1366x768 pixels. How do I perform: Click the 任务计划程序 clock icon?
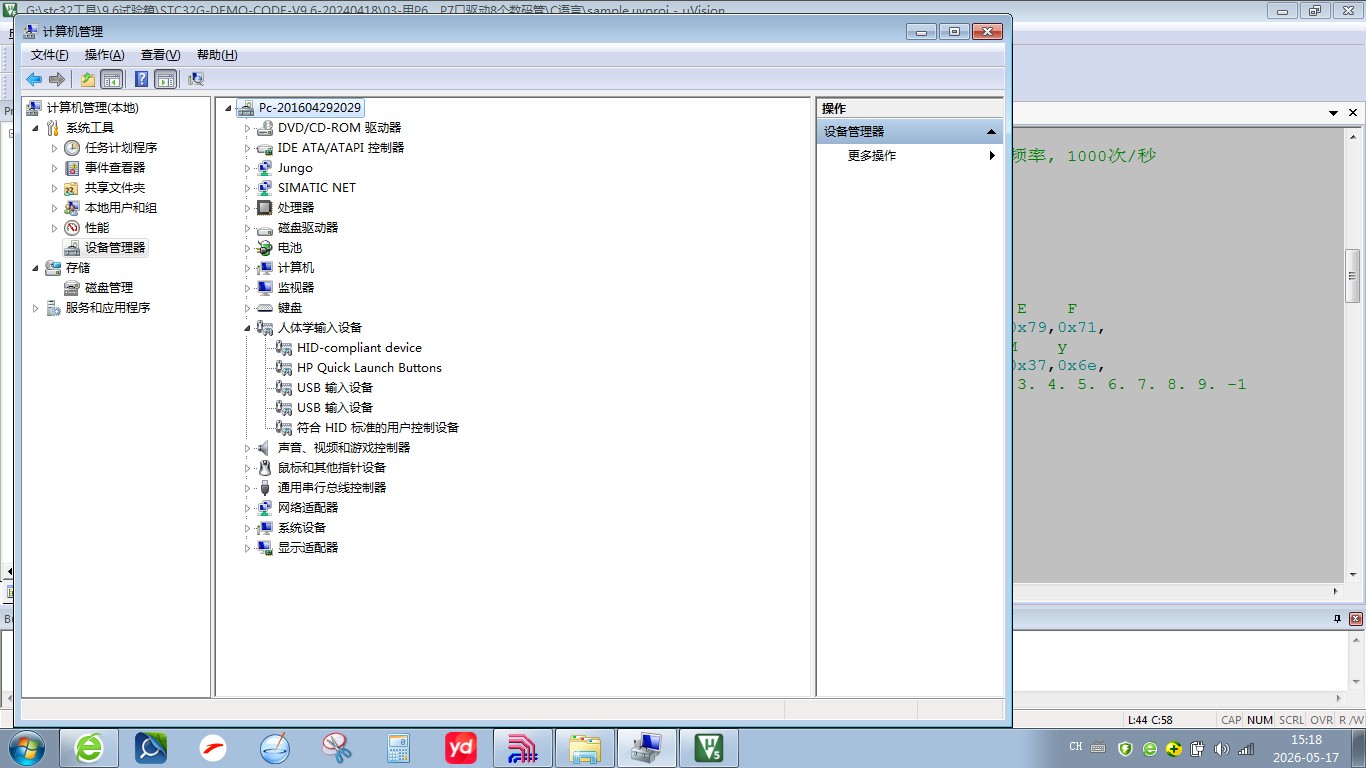point(72,148)
